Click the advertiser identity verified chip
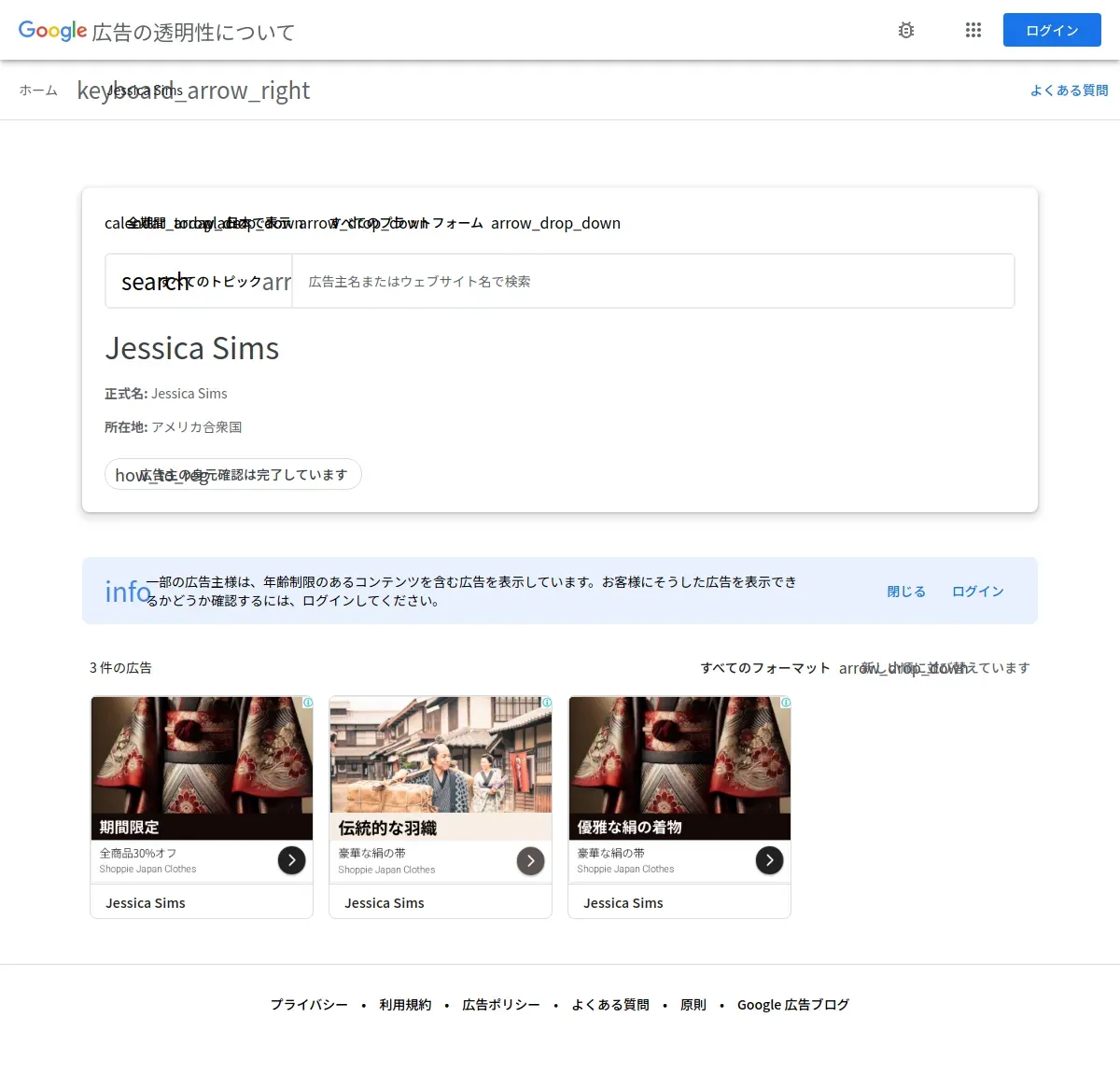The height and width of the screenshot is (1073, 1120). pos(232,475)
